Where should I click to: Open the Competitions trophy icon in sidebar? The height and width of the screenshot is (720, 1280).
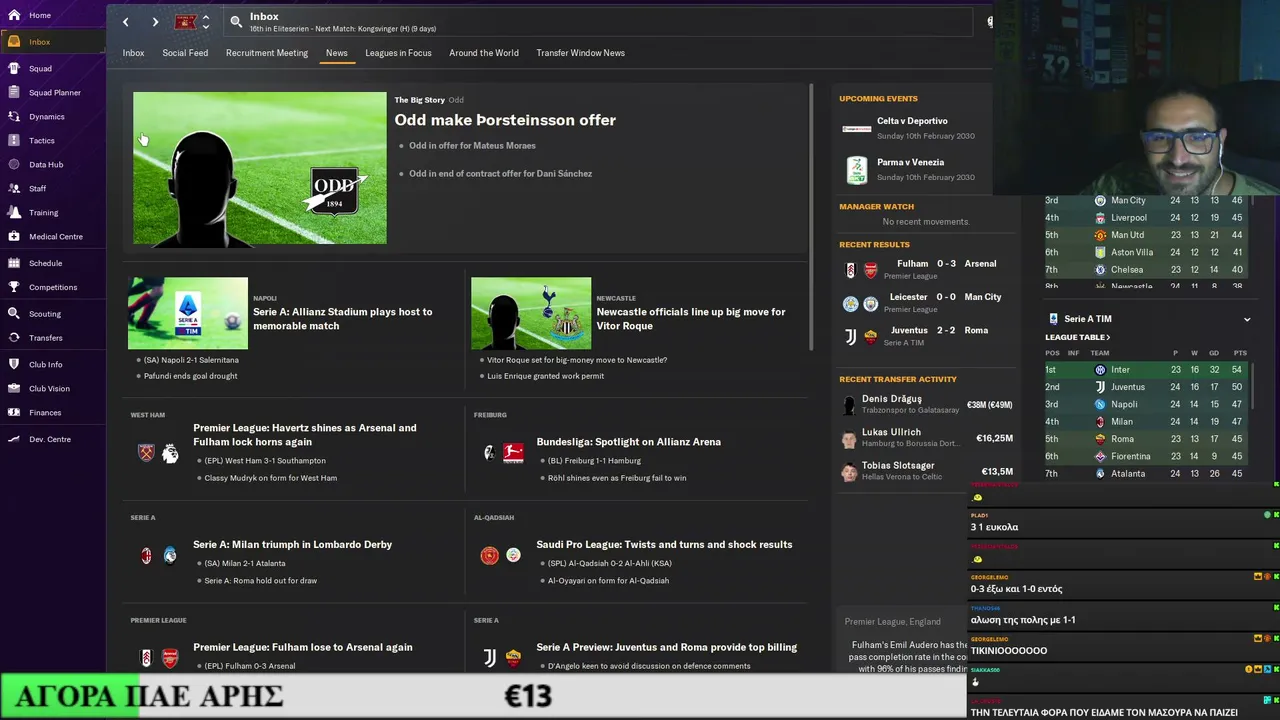click(x=14, y=287)
